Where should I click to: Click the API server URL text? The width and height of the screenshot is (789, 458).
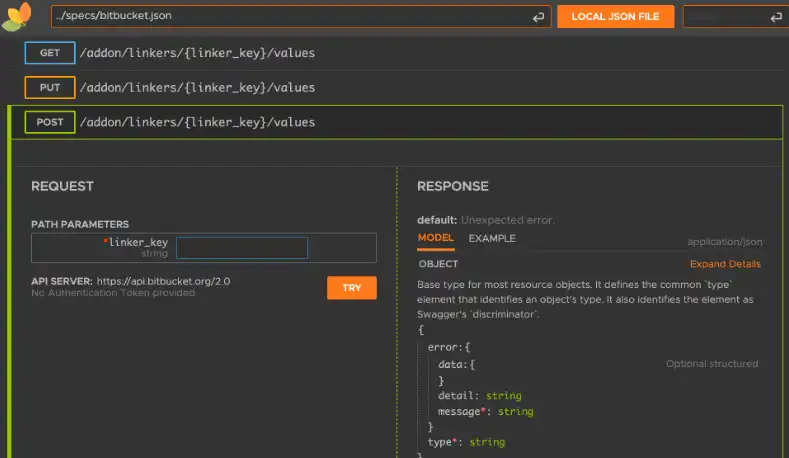tap(164, 281)
